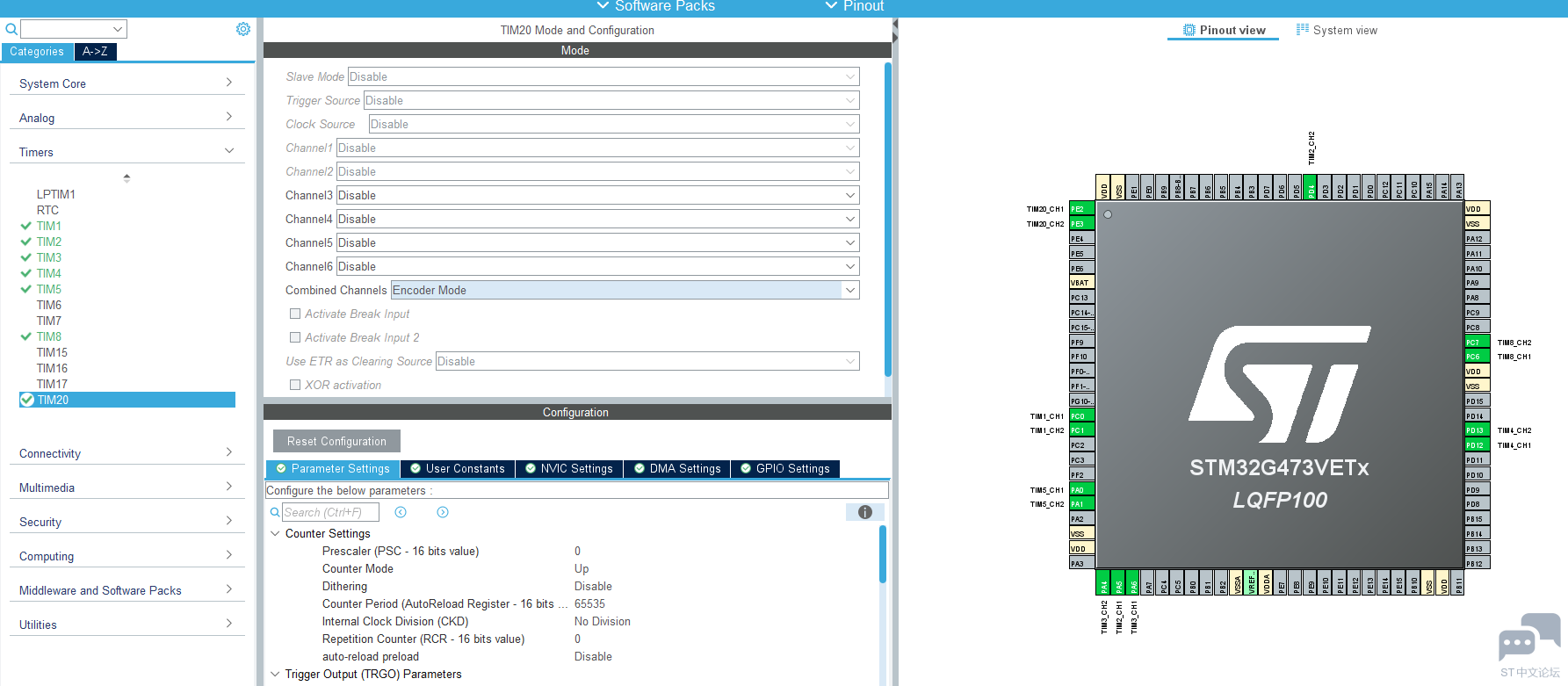This screenshot has height=686, width=1568.
Task: Click the Pinout view chip icon
Action: 1189,30
